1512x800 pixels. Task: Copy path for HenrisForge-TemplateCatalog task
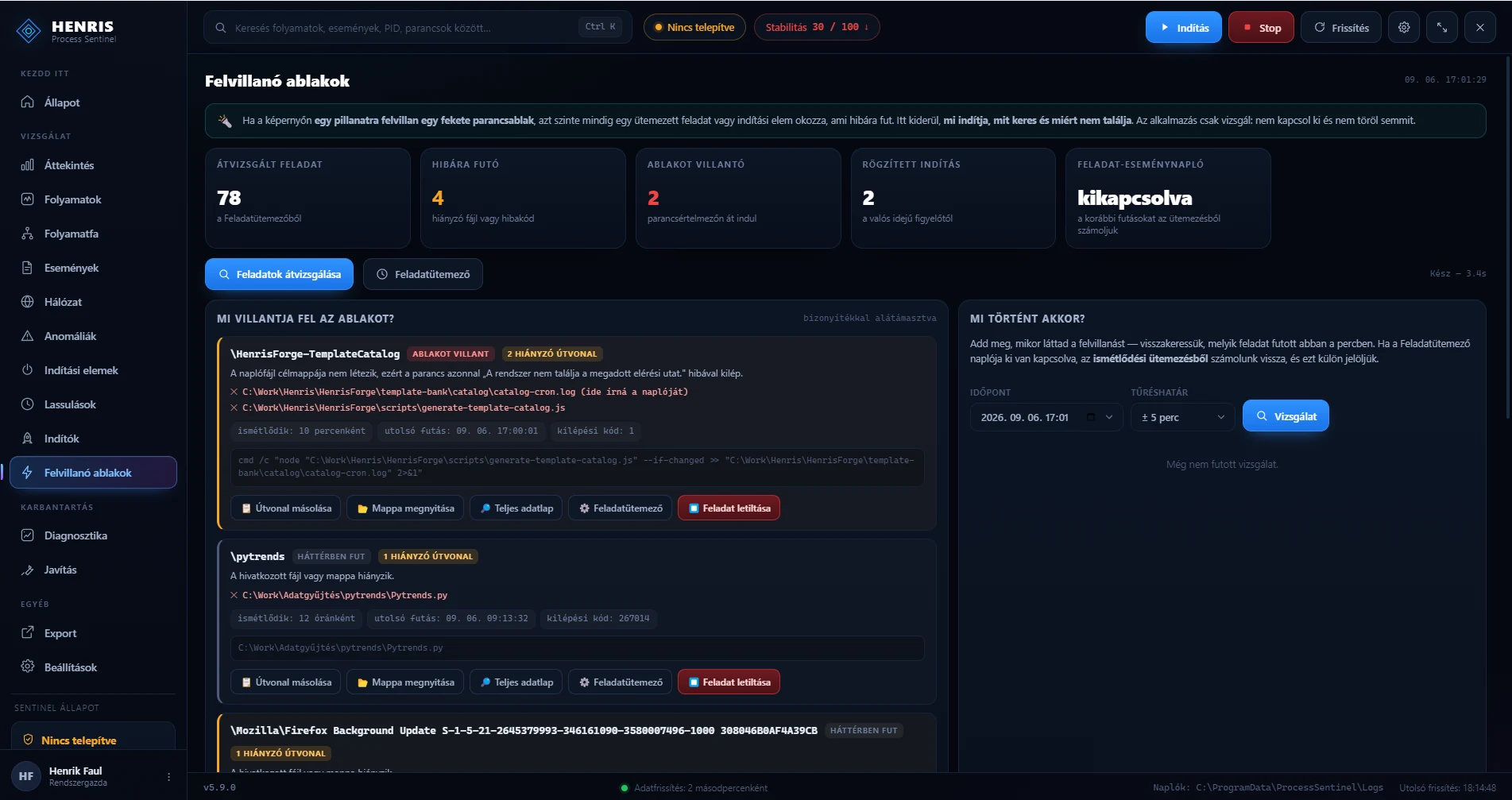tap(286, 508)
